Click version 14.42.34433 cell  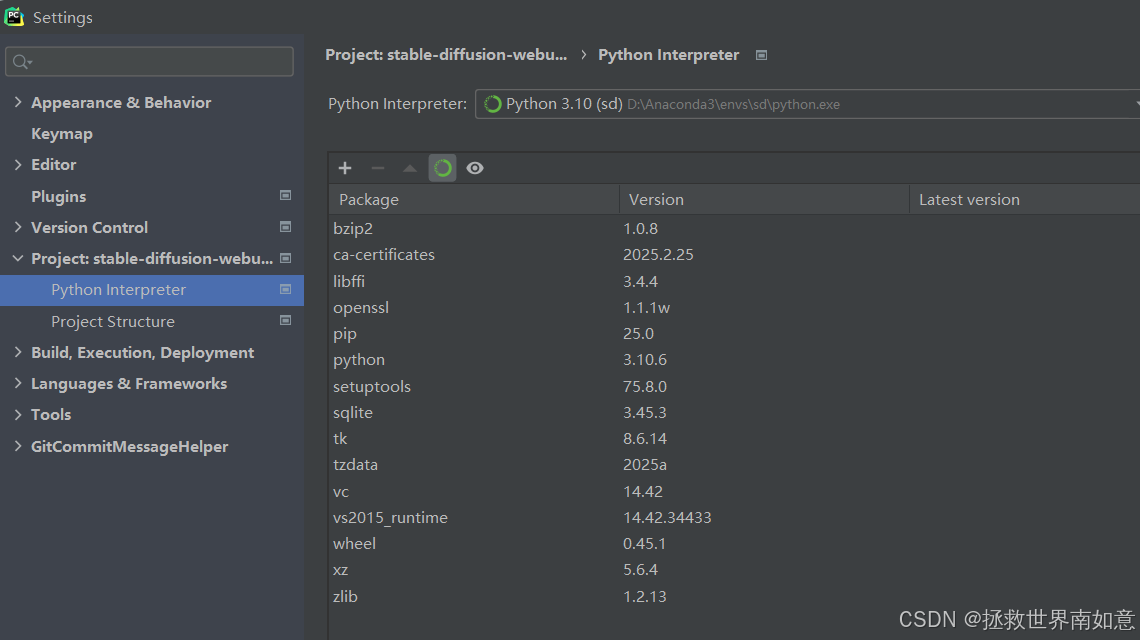click(x=667, y=518)
